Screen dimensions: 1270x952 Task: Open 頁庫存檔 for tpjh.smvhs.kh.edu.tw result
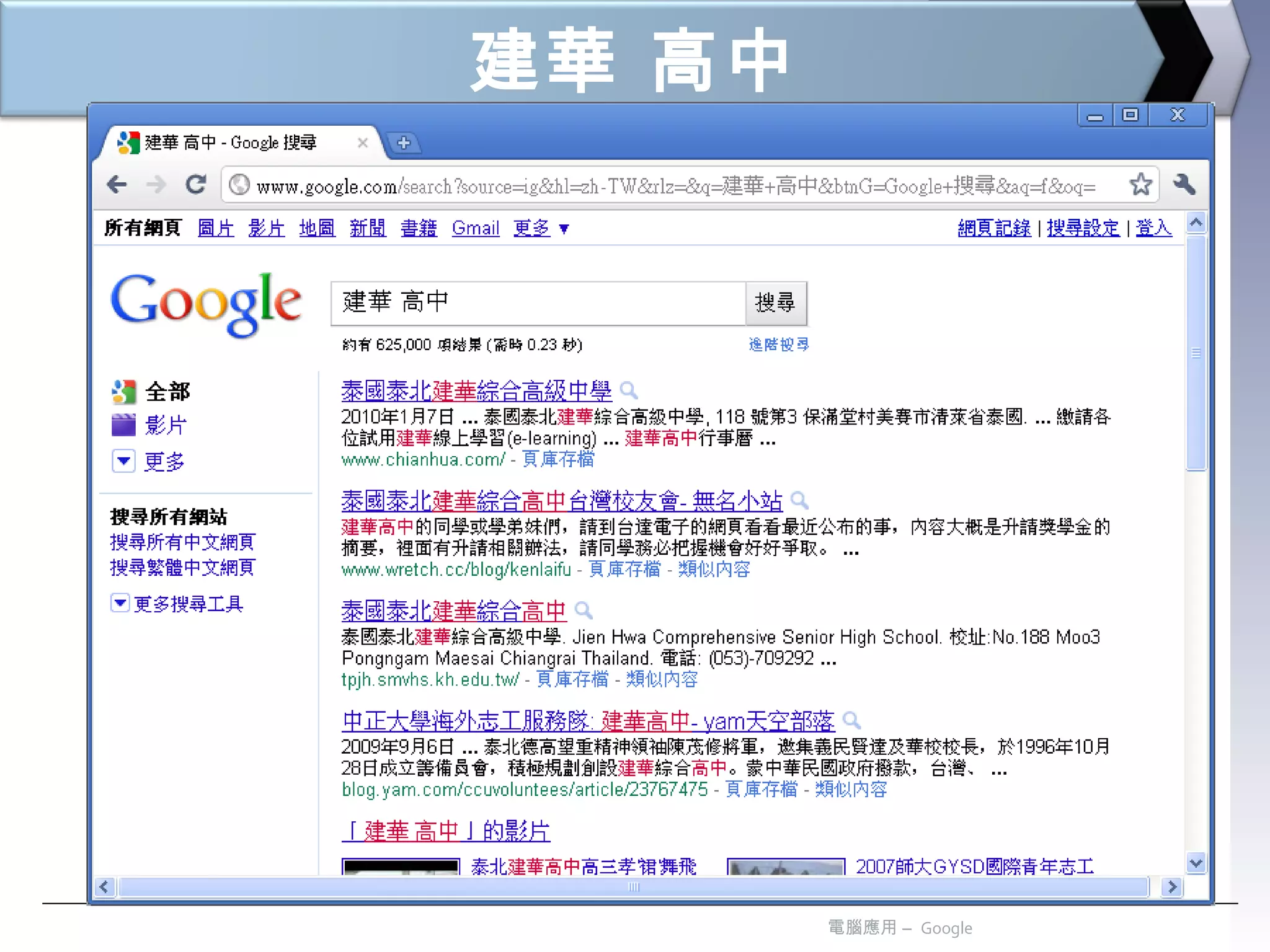click(572, 679)
